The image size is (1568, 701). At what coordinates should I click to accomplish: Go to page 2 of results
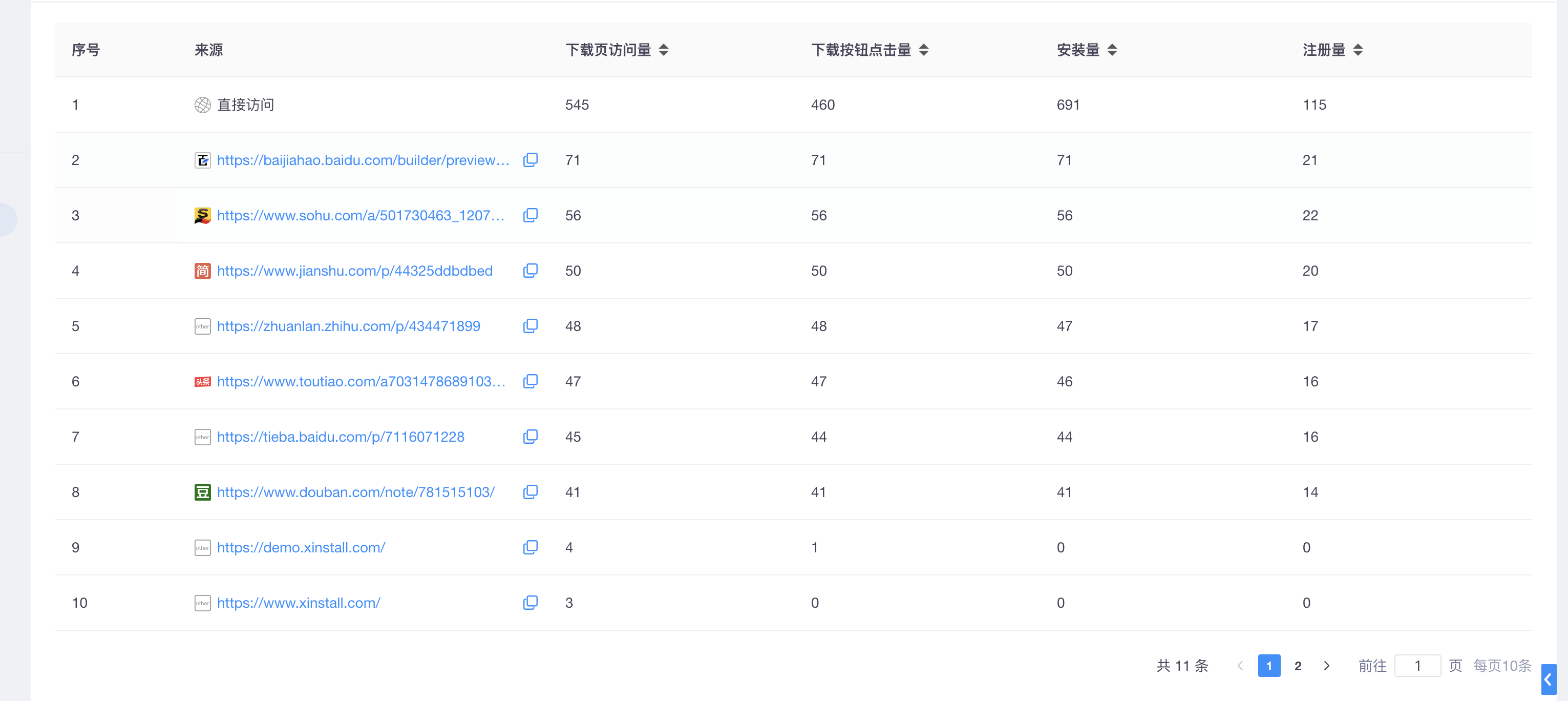coord(1298,666)
